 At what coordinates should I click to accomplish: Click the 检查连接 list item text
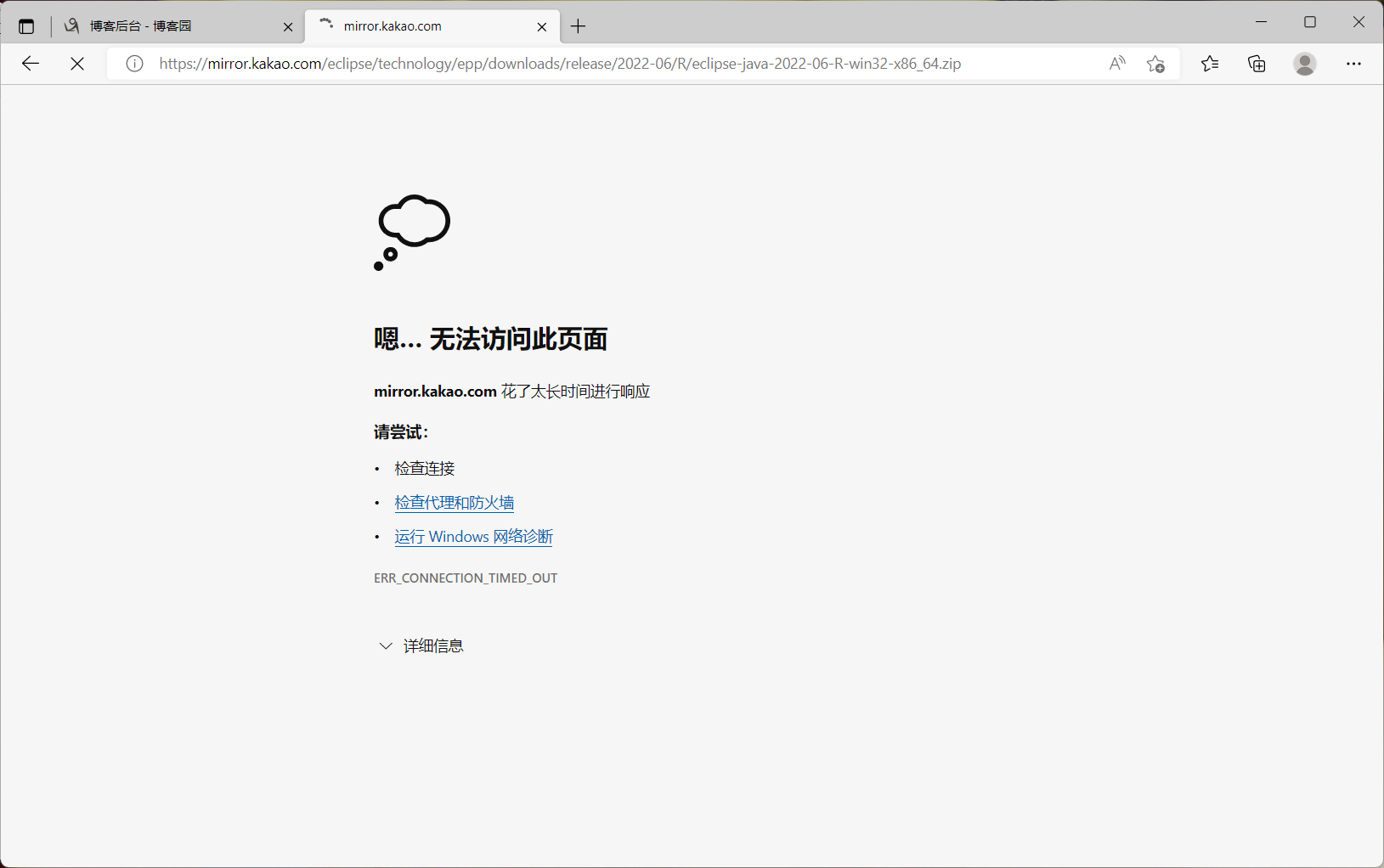[x=425, y=469]
